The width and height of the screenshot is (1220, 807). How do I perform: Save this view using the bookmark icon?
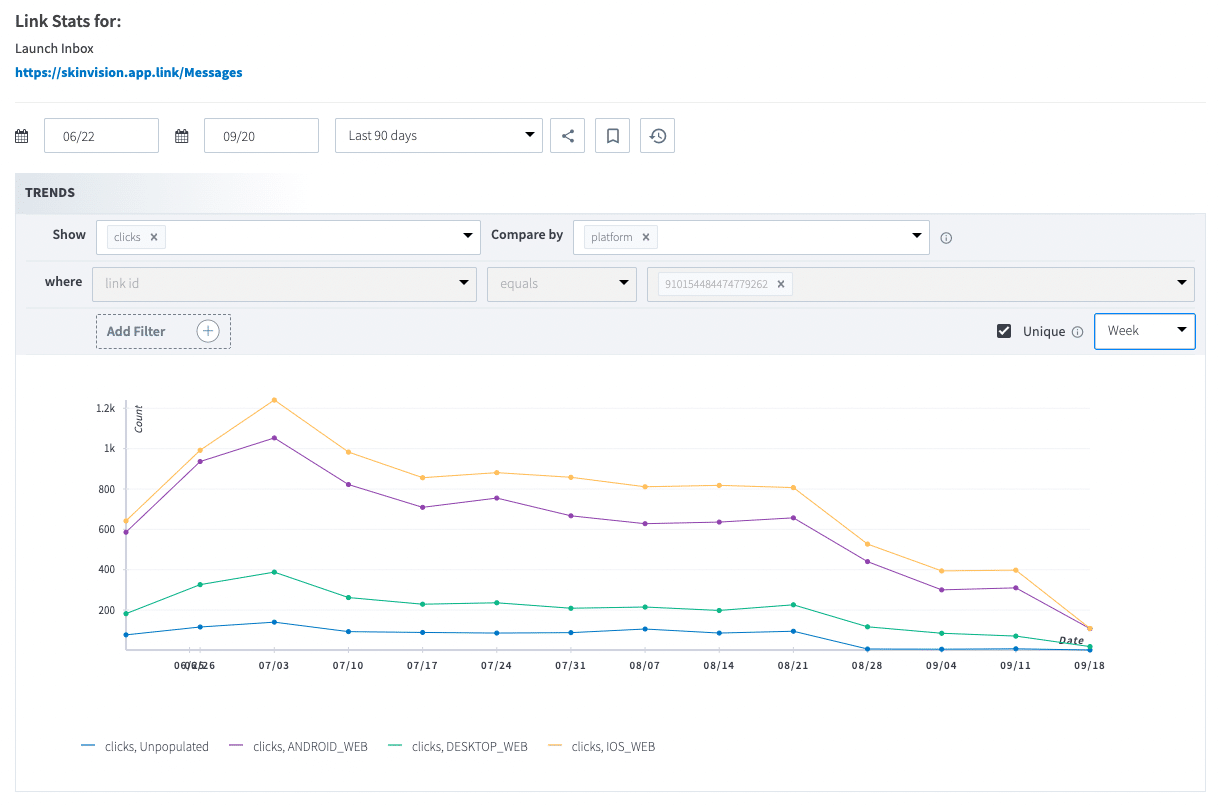[612, 135]
